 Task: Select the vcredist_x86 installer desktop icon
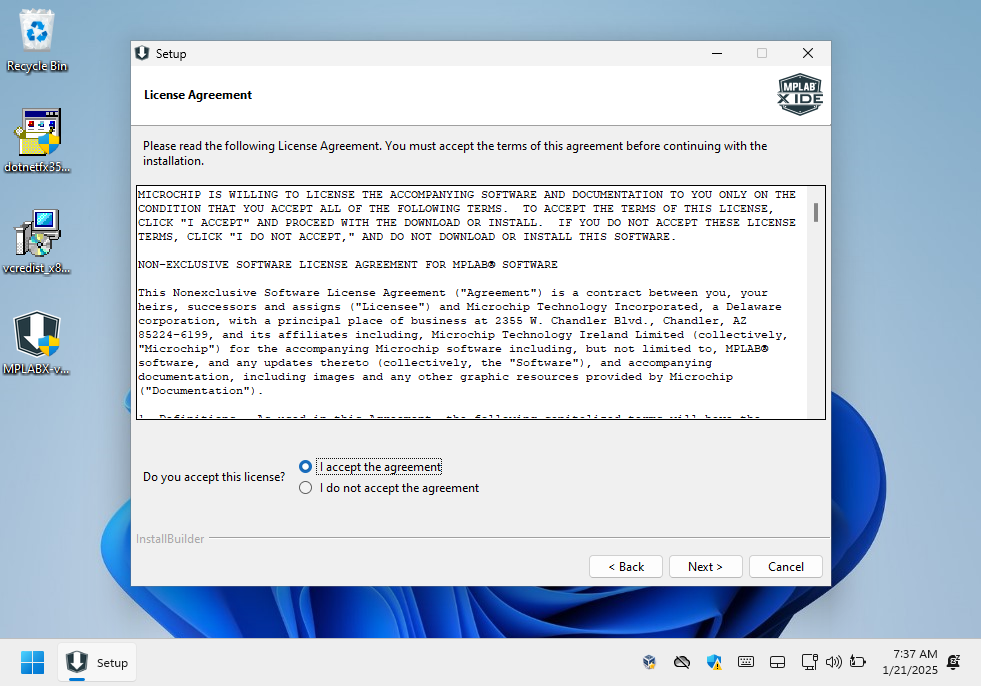(37, 242)
